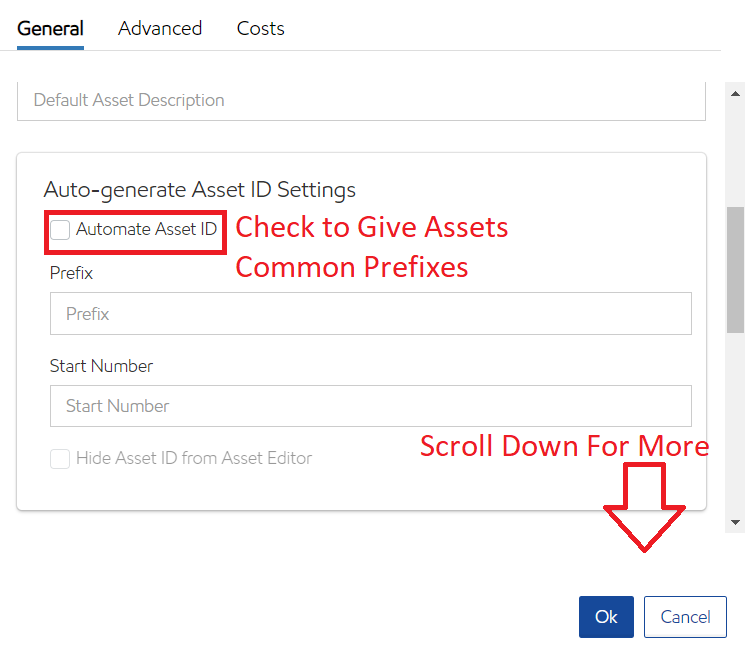Screen dimensions: 745x654
Task: Focus the Start Number input box
Action: 370,406
